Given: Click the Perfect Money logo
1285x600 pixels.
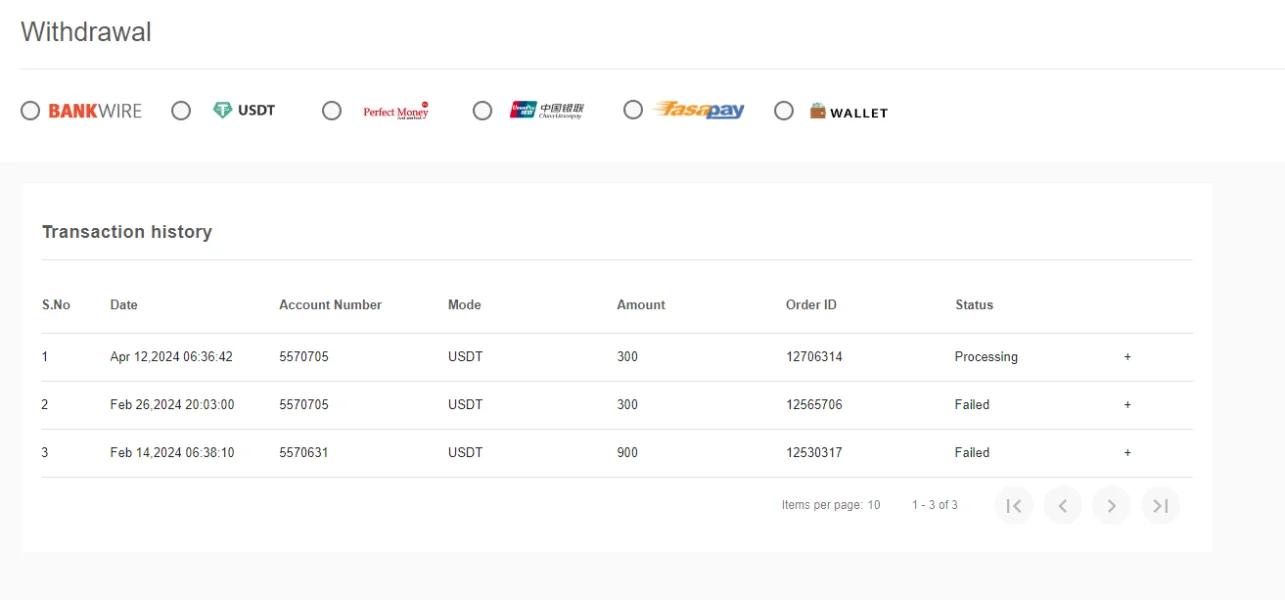Looking at the screenshot, I should [396, 111].
